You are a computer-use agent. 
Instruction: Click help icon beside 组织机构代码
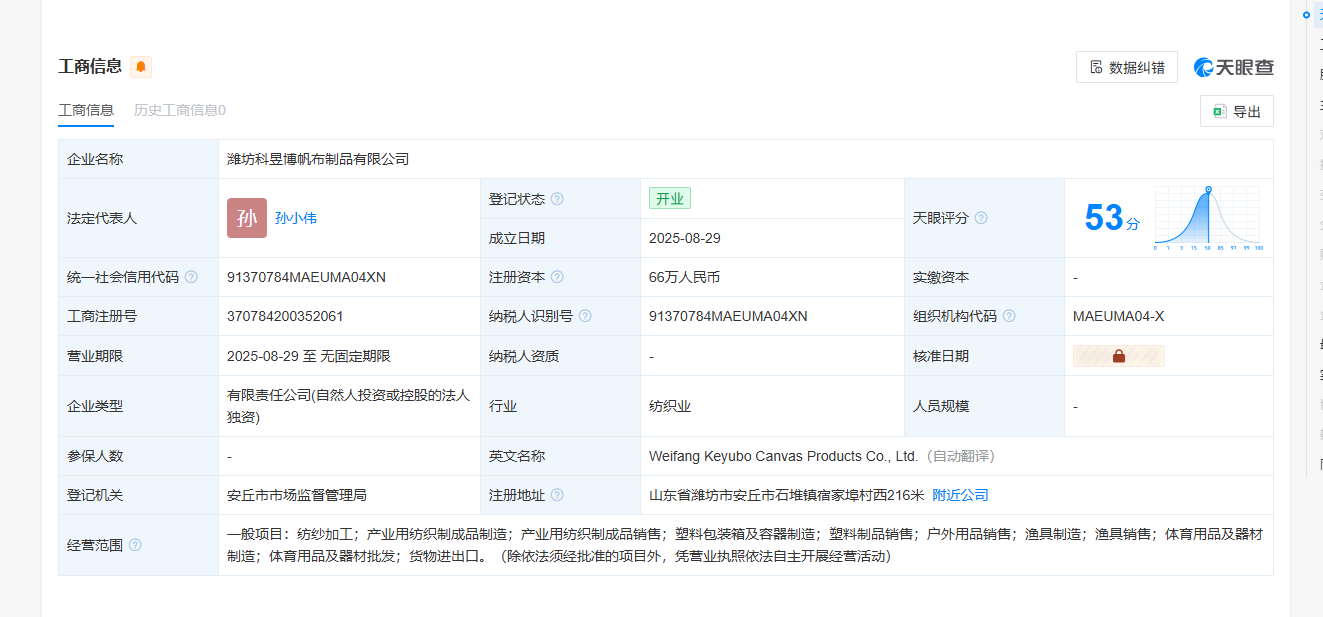(1009, 316)
